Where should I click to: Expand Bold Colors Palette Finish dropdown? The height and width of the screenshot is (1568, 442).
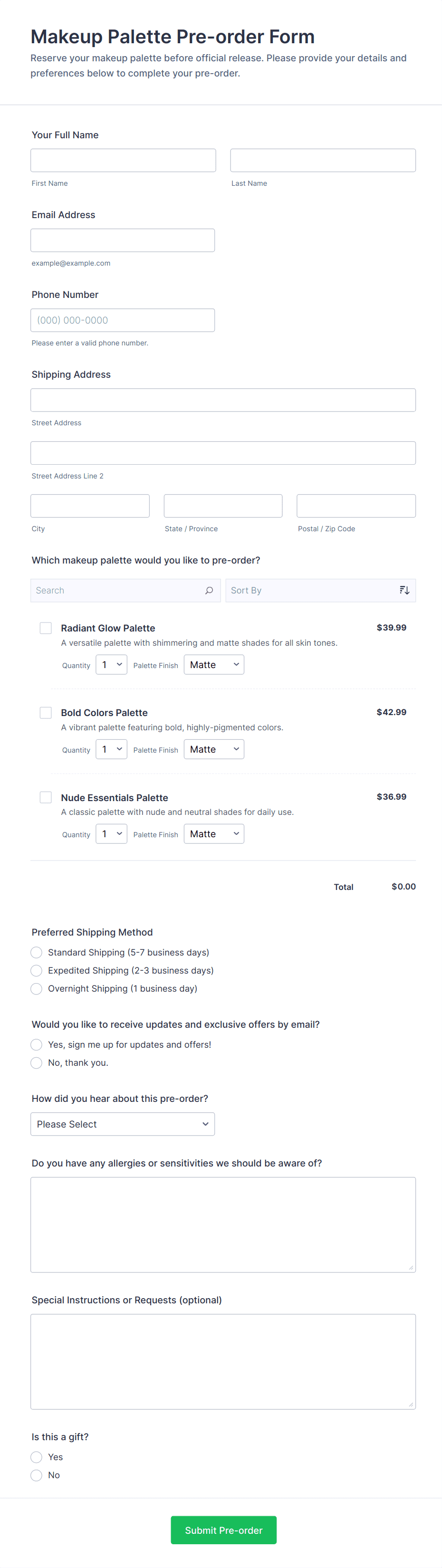tap(214, 749)
